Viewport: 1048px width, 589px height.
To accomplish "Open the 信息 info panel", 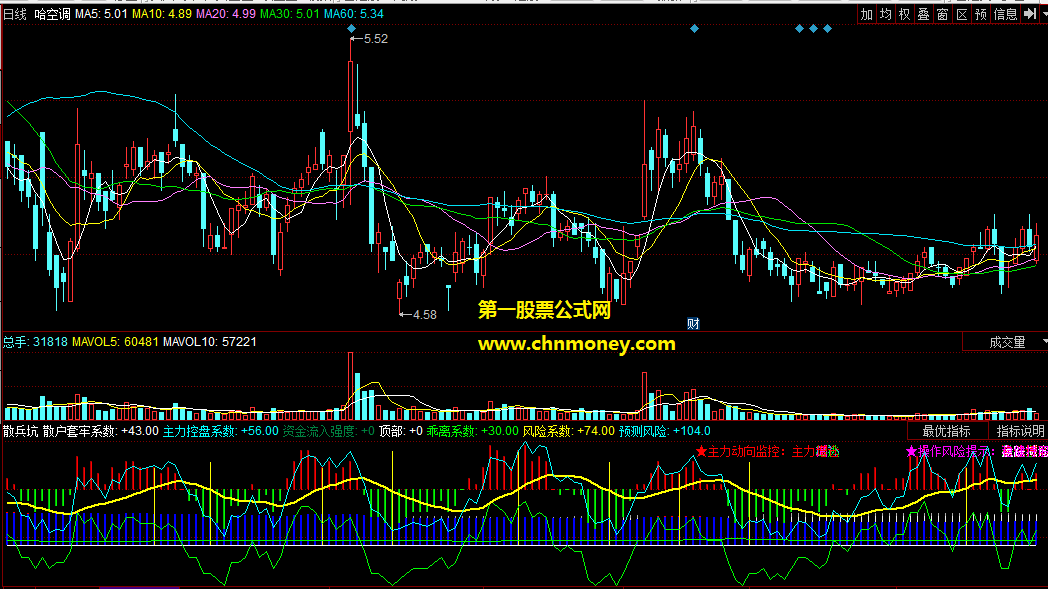I will (1005, 14).
